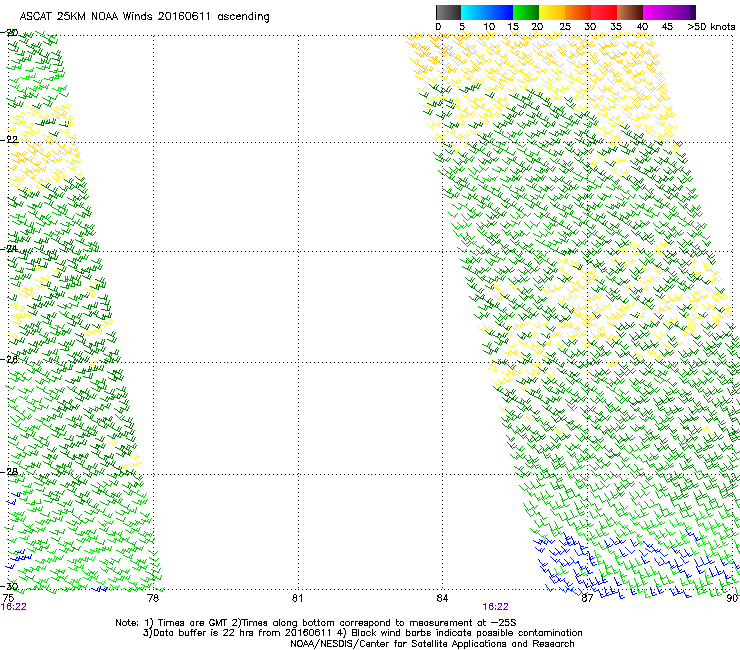Click the -28 latitude axis label
This screenshot has width=740, height=650.
(x=9, y=472)
